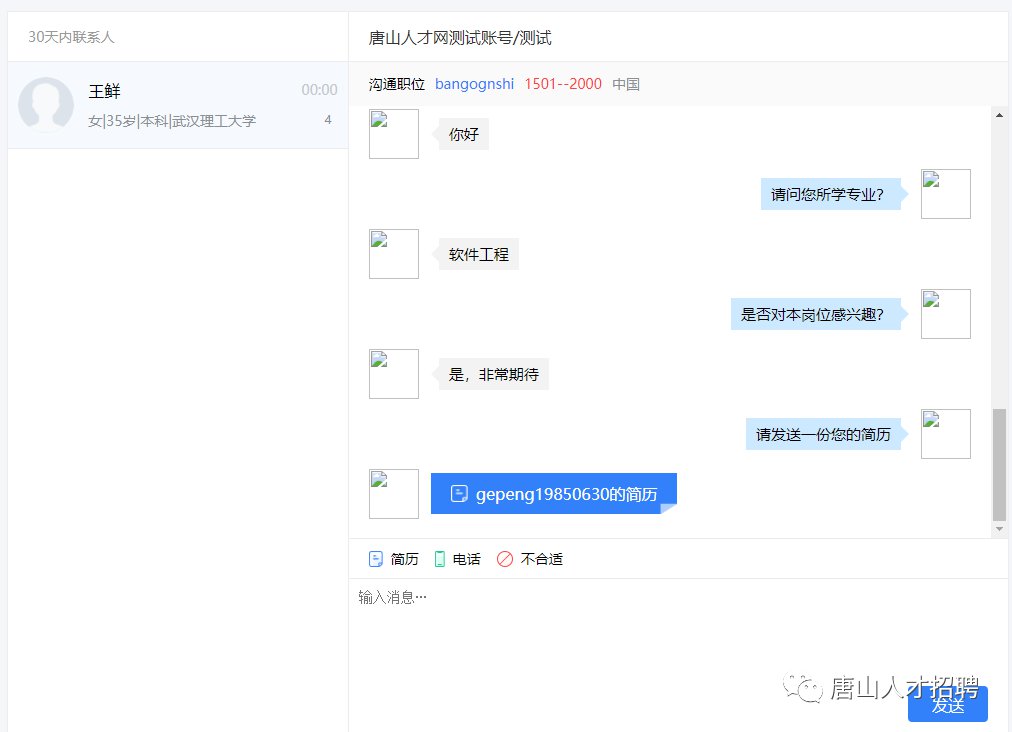Click the 30天内联系人 header
The image size is (1012, 732).
point(71,37)
